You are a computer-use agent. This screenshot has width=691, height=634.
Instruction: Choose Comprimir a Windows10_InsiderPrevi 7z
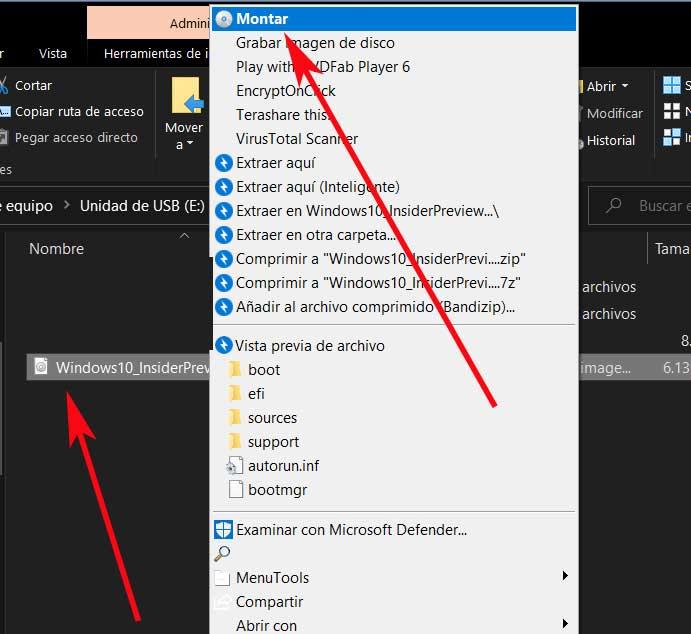click(x=394, y=283)
